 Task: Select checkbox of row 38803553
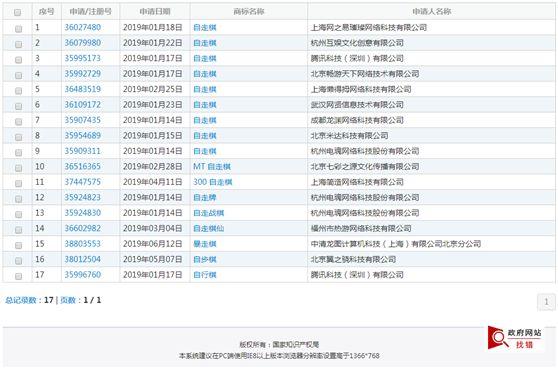(19, 246)
